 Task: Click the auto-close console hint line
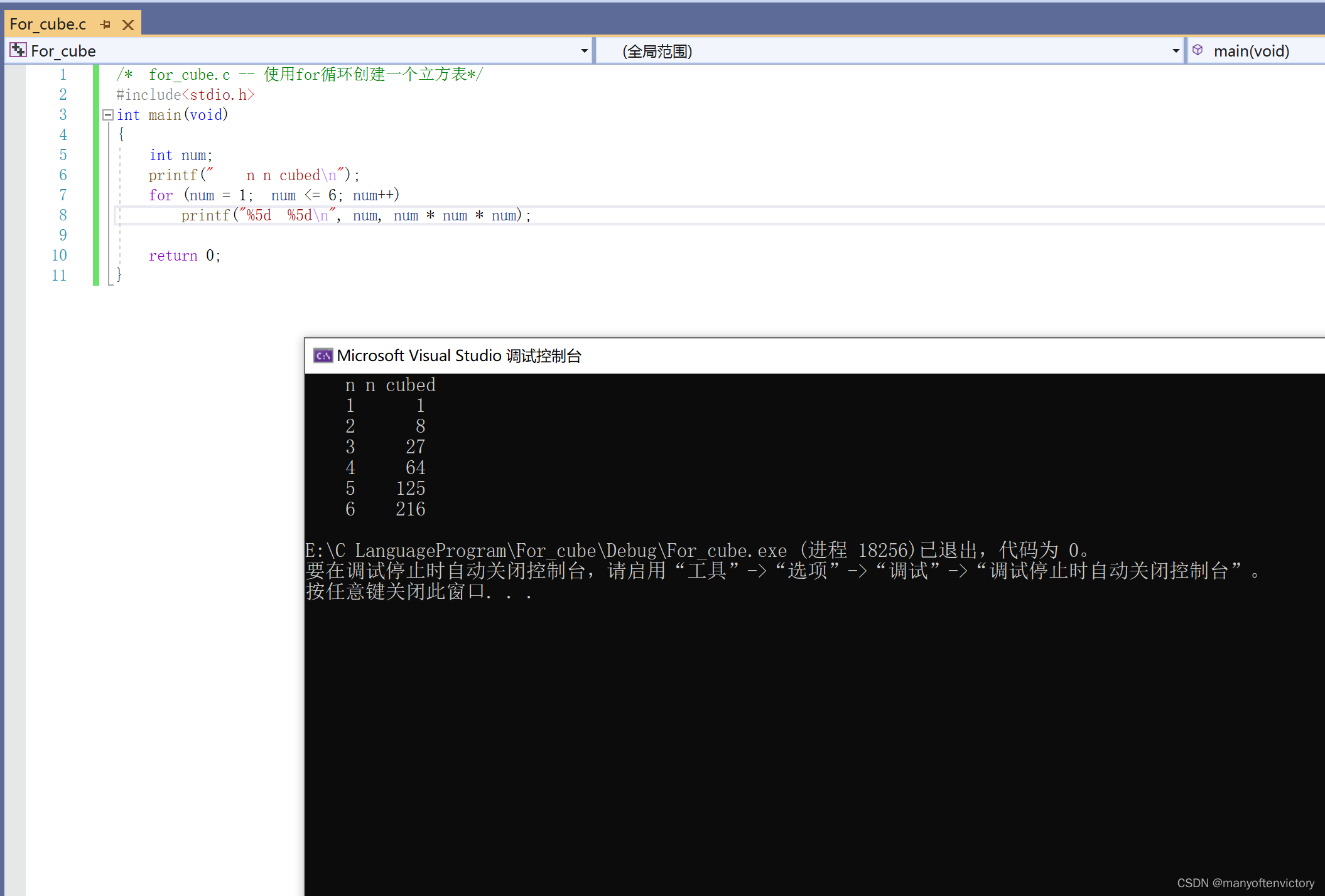click(x=783, y=571)
